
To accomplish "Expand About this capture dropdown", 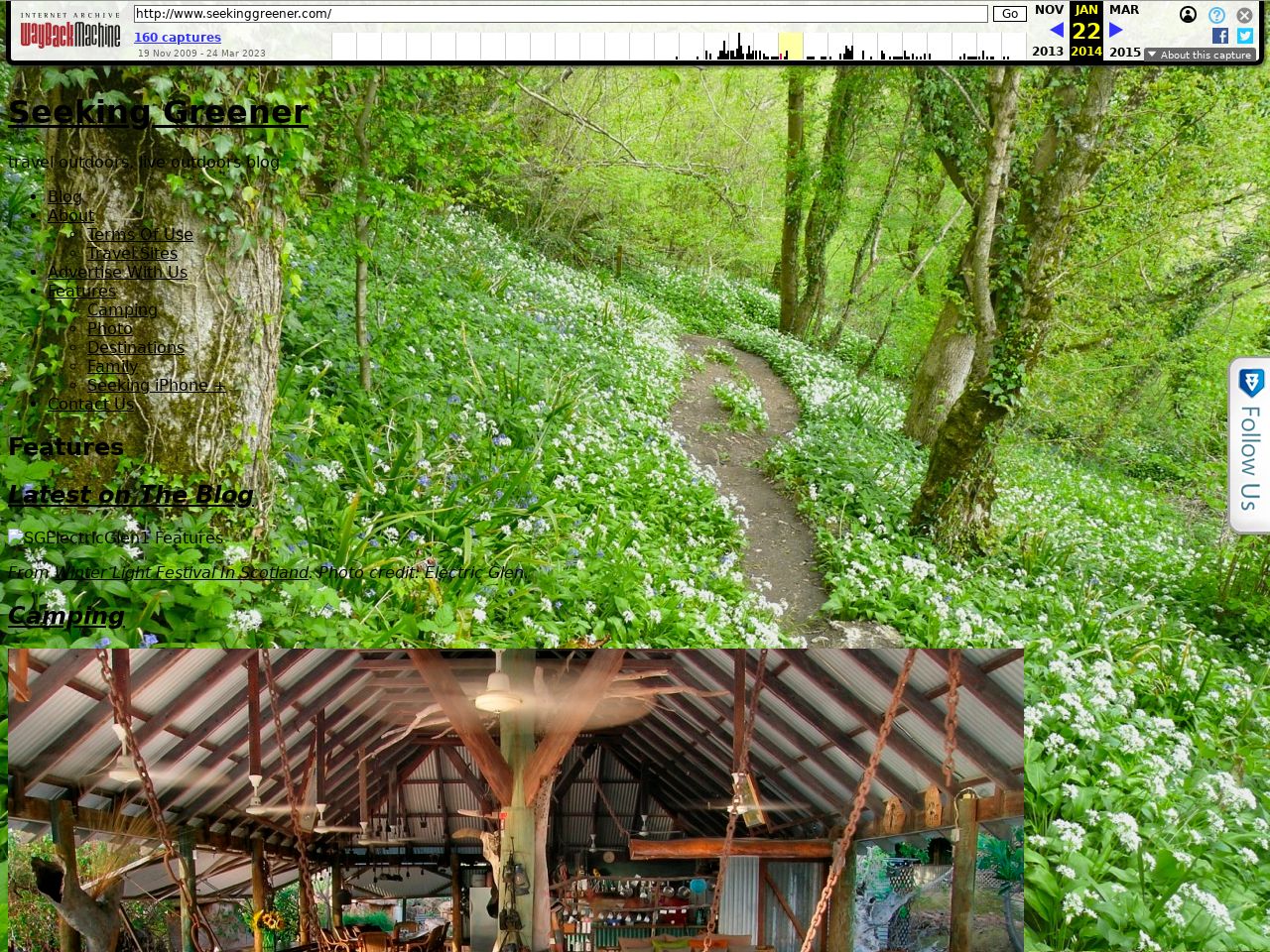I will pyautogui.click(x=1200, y=55).
